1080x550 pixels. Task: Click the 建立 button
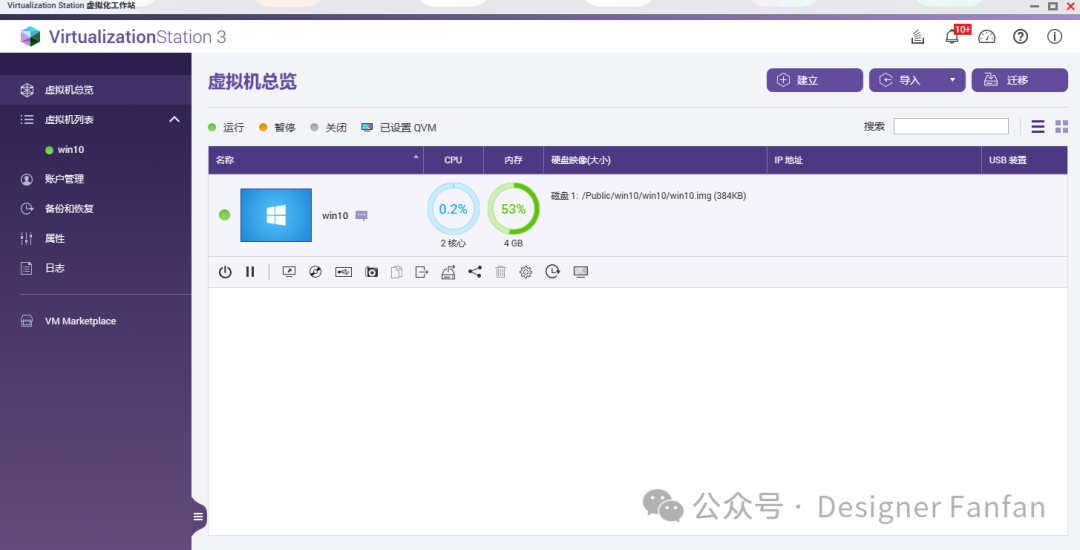[x=814, y=80]
